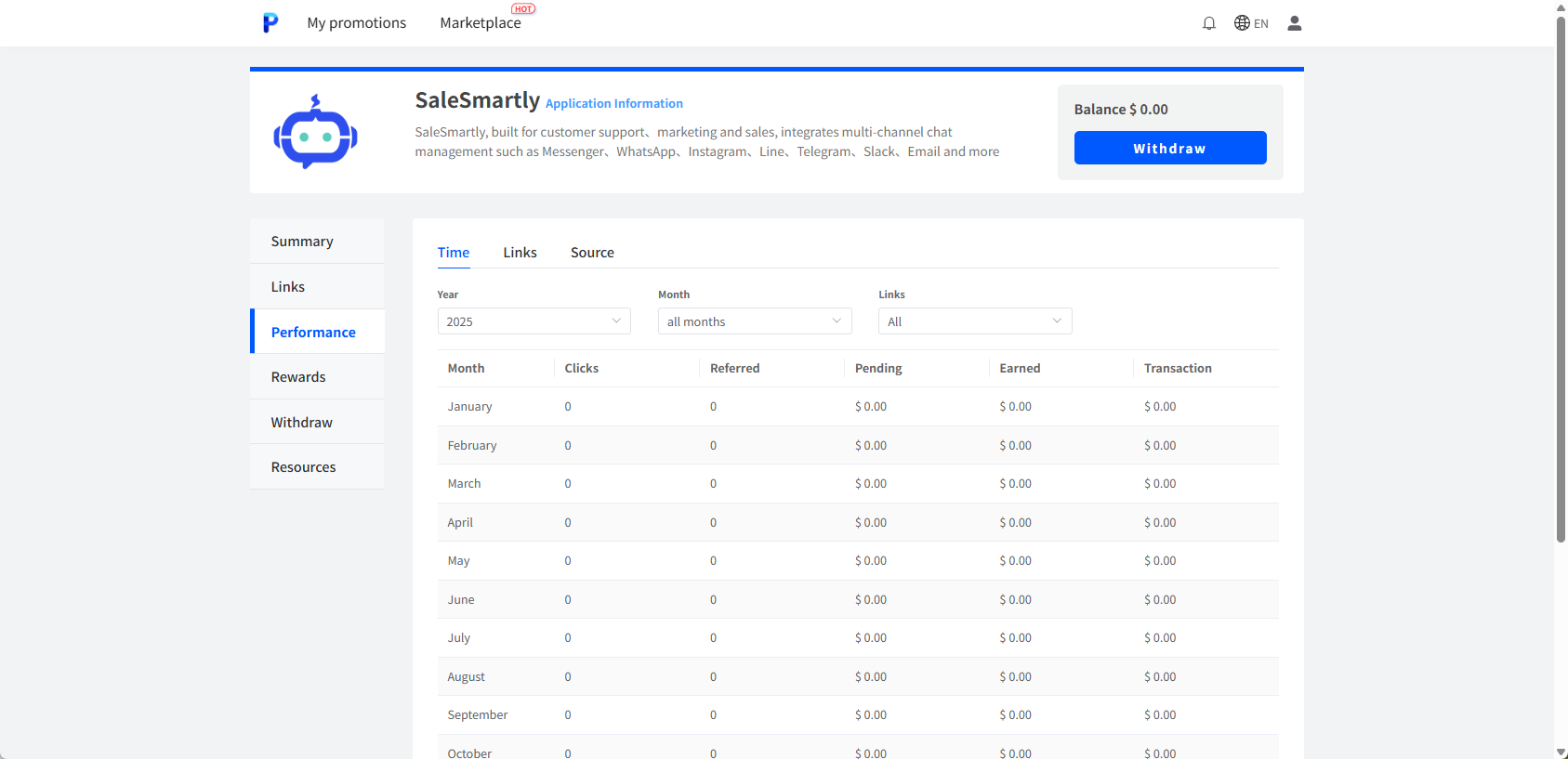
Task: Open Resources in the sidebar
Action: 303,467
